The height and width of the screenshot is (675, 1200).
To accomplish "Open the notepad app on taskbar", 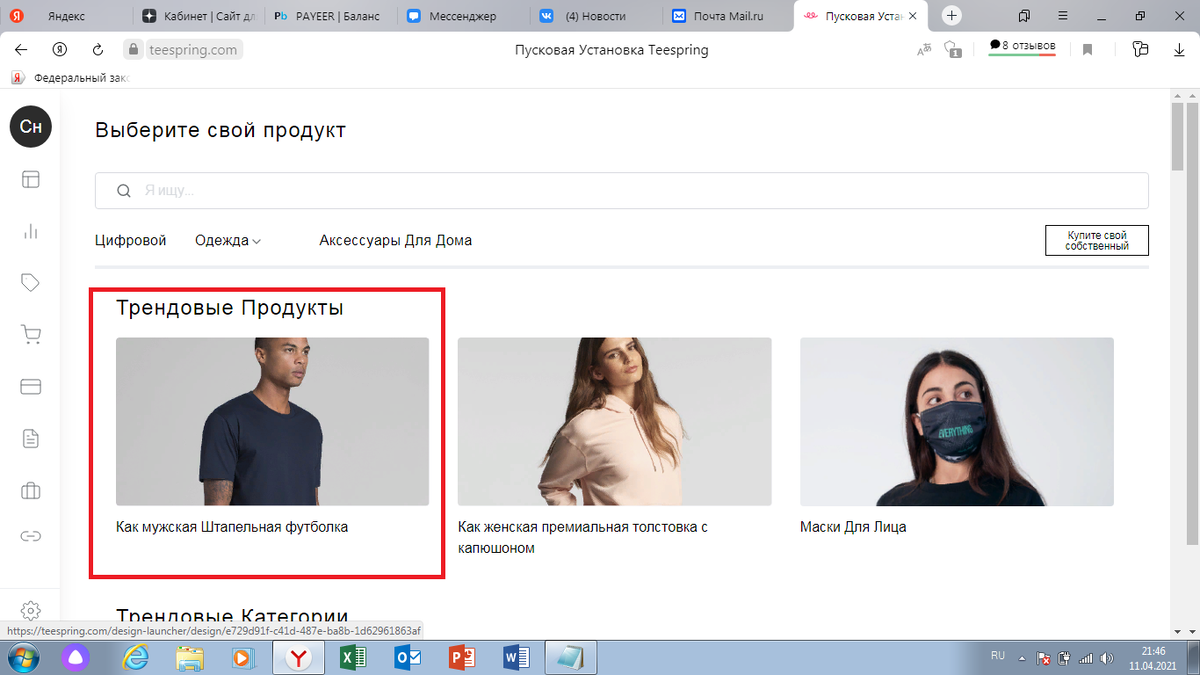I will [571, 657].
